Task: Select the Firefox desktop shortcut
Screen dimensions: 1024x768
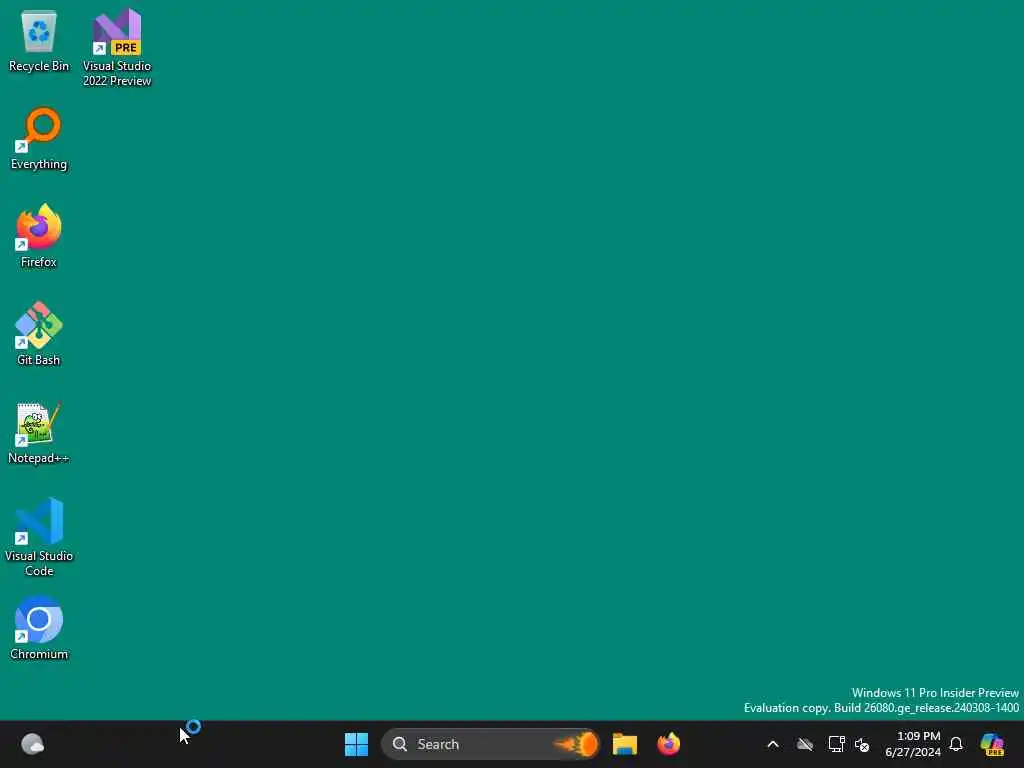Action: [39, 236]
